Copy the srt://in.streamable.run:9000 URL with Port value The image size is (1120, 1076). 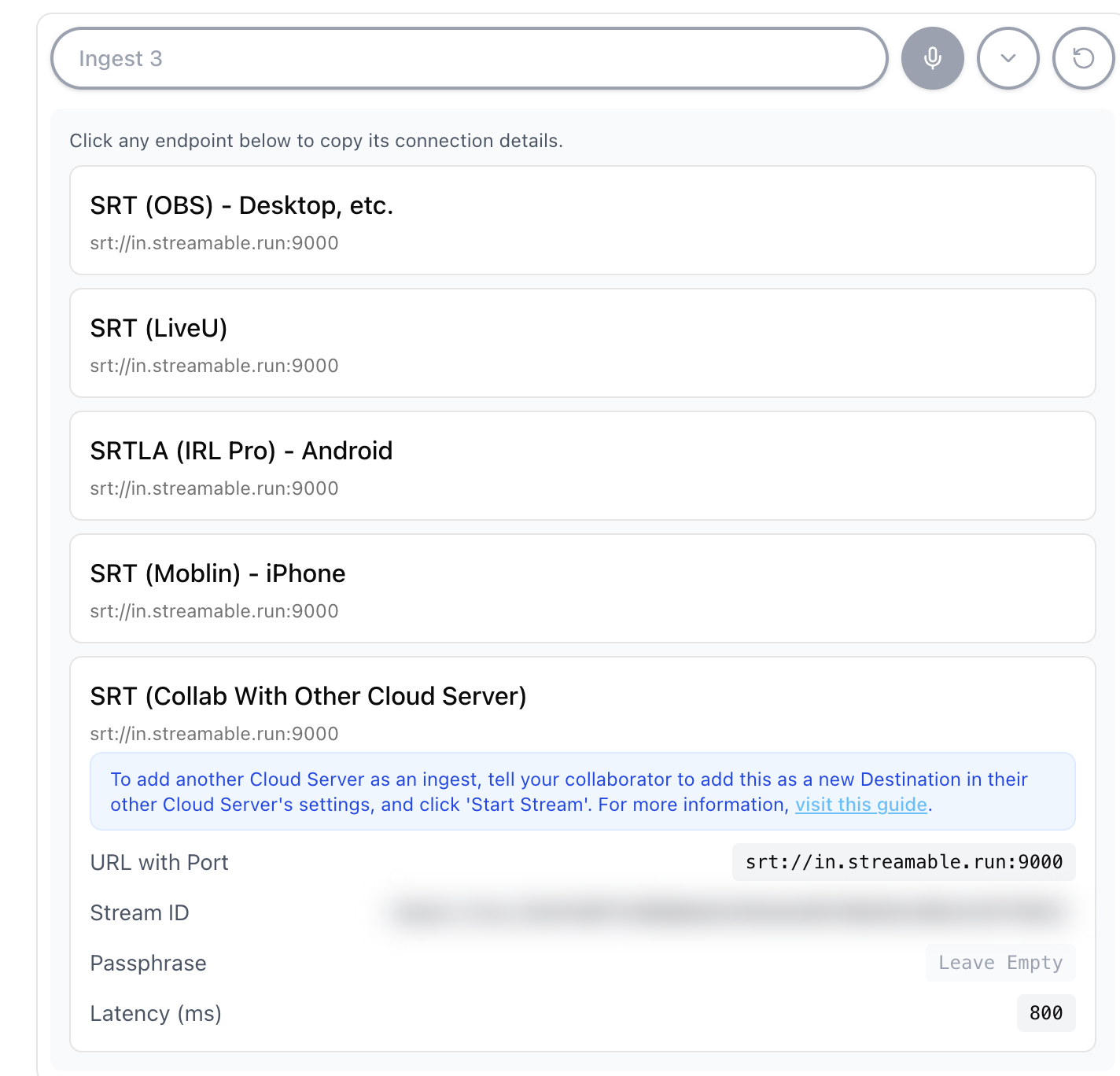(903, 861)
